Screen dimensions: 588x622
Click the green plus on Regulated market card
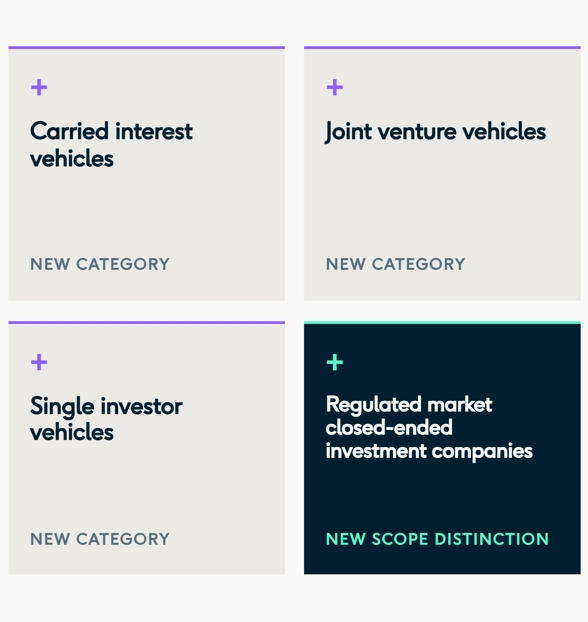coord(334,362)
